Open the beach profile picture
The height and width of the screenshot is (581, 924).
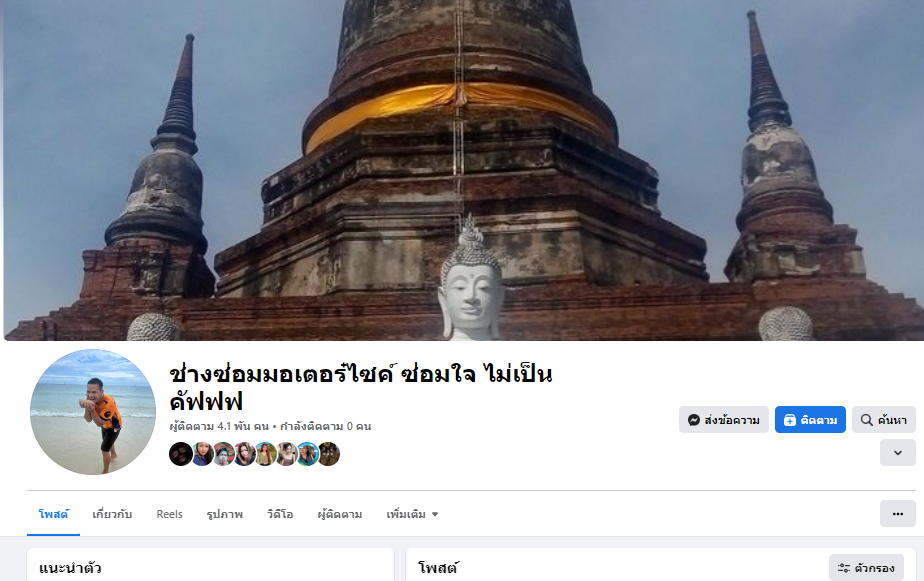[93, 412]
